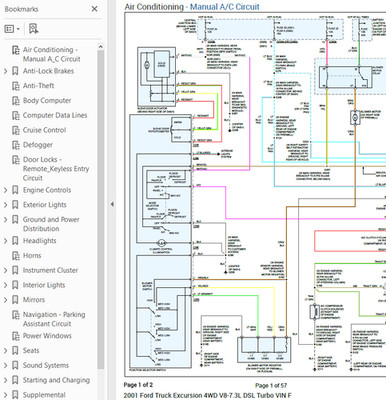Expand the Mirrors bookmark
Screen dimensions: 386x400
coord(5,300)
